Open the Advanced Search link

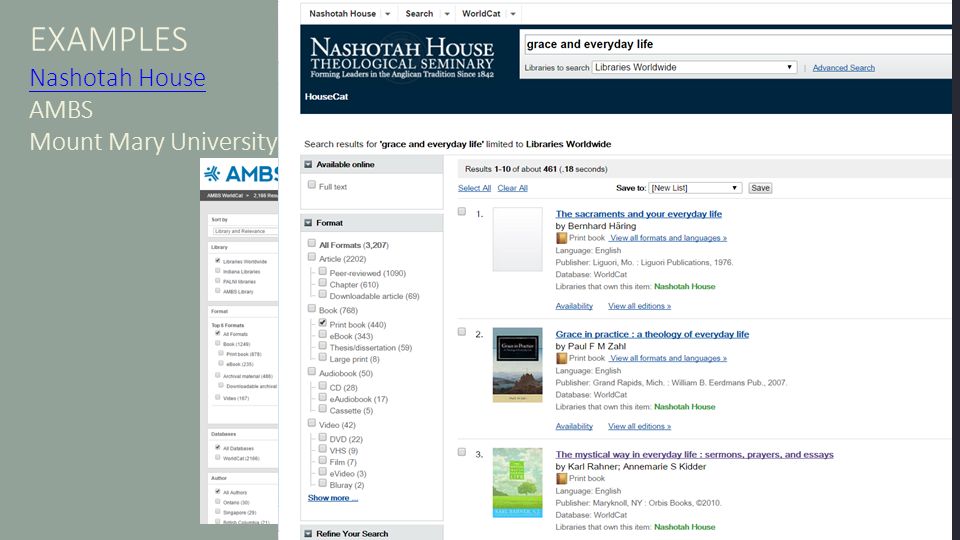point(844,68)
